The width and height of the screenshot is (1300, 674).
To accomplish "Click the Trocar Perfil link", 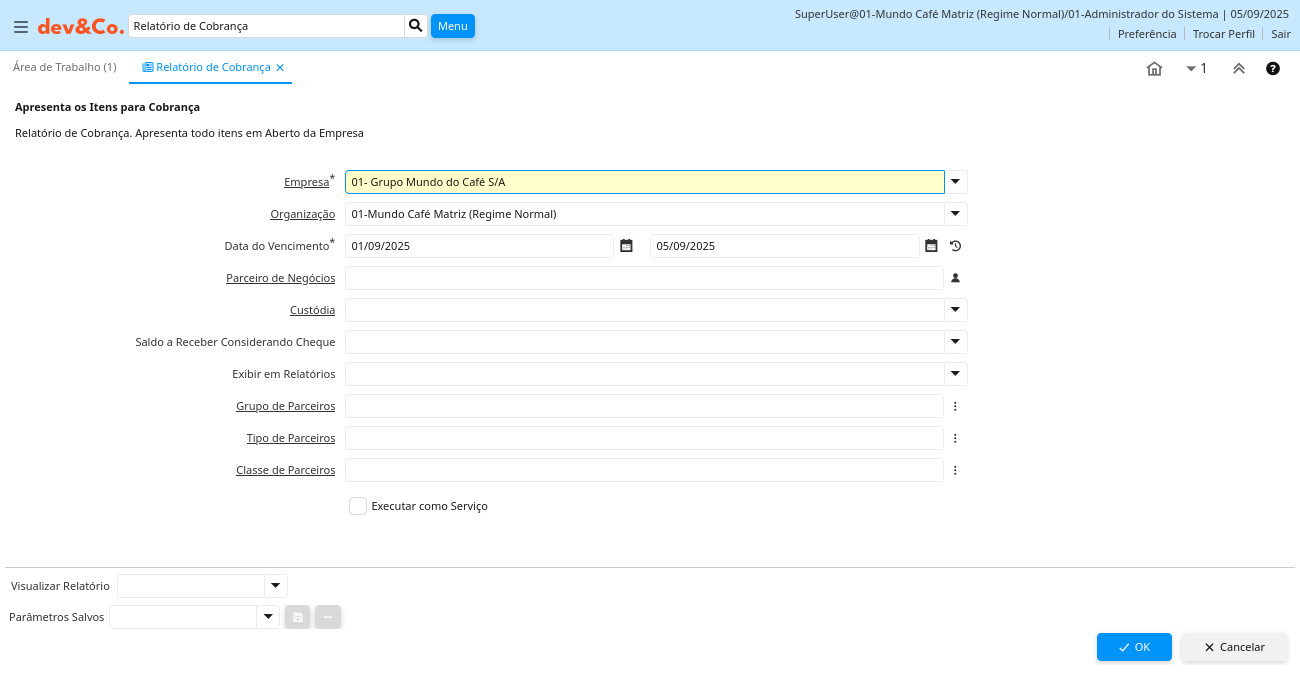I will point(1223,34).
